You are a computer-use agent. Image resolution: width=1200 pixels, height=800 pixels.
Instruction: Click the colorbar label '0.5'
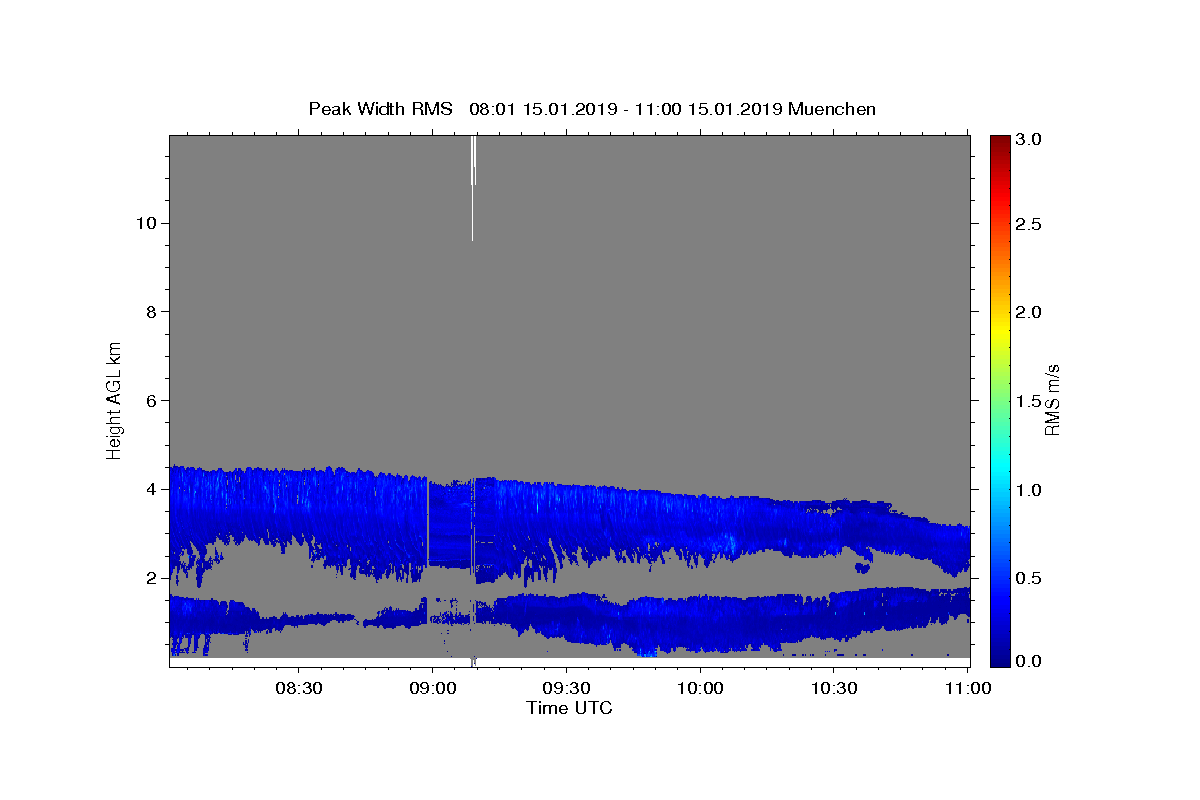point(1030,578)
